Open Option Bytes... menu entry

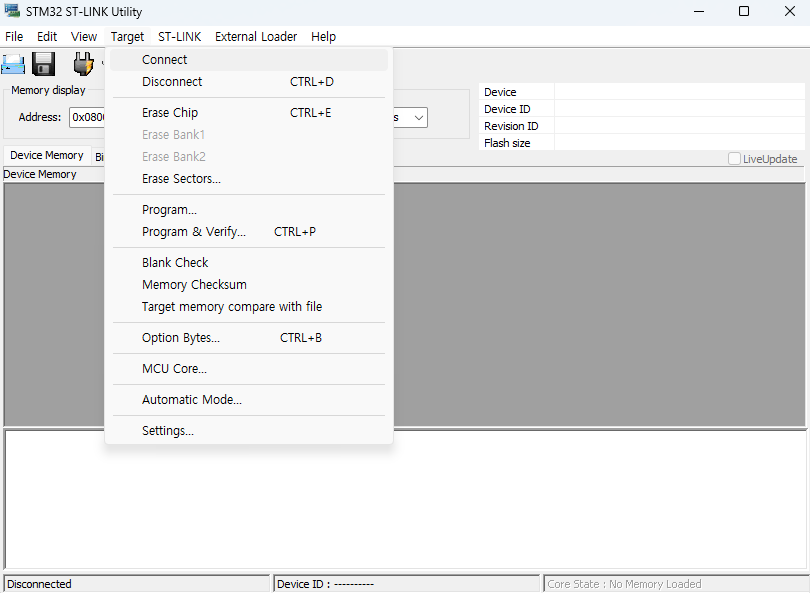(249, 338)
